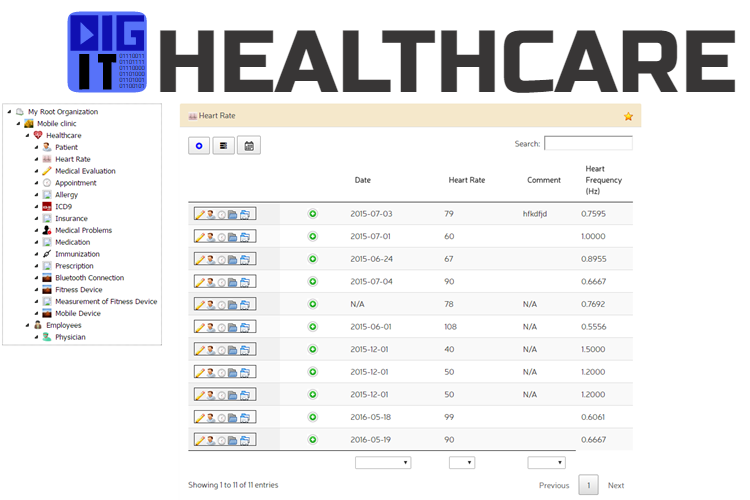Click the DIG IT logo
750x500 pixels.
coord(107,52)
